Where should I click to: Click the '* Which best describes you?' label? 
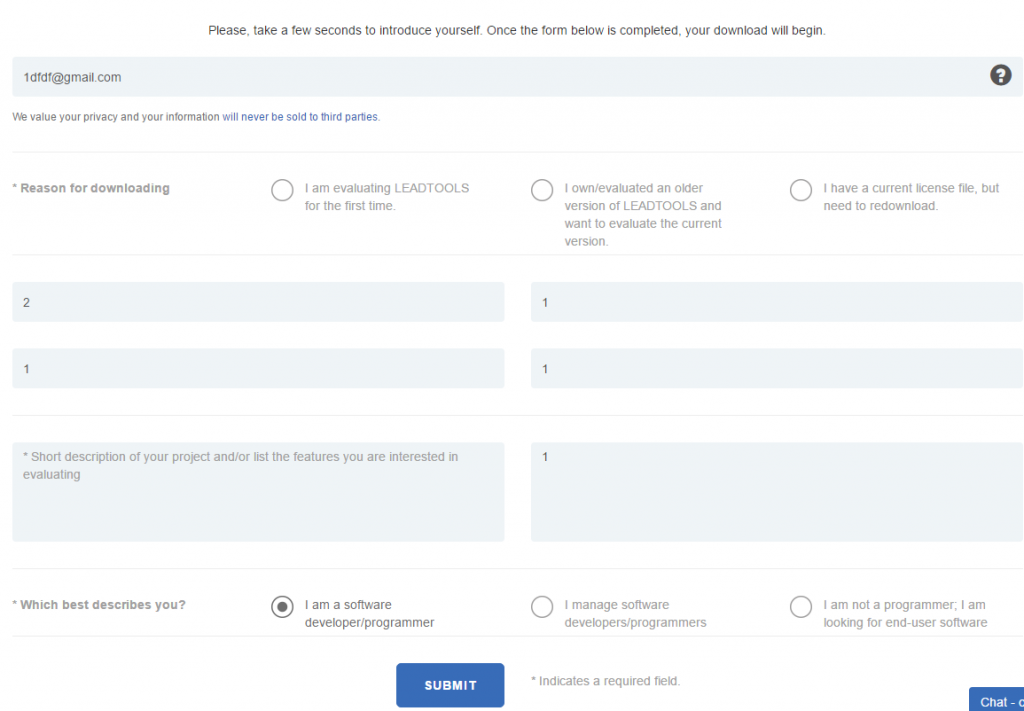99,605
